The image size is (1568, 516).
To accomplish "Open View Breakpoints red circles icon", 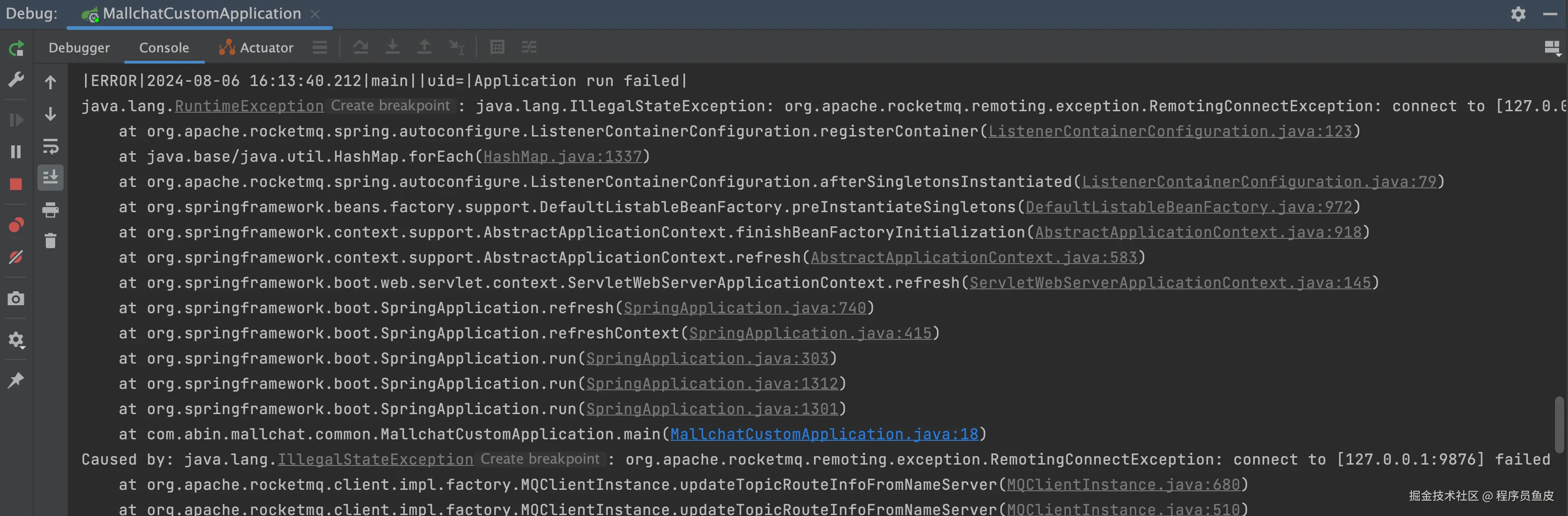I will click(x=16, y=225).
